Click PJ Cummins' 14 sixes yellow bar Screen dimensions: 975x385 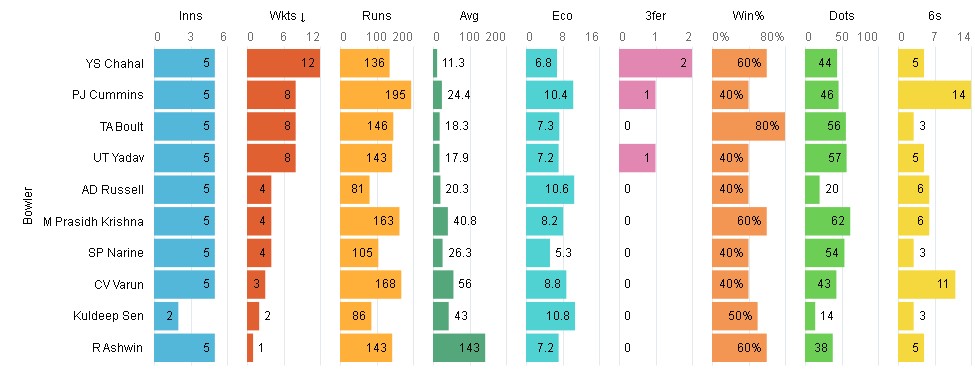pyautogui.click(x=934, y=95)
